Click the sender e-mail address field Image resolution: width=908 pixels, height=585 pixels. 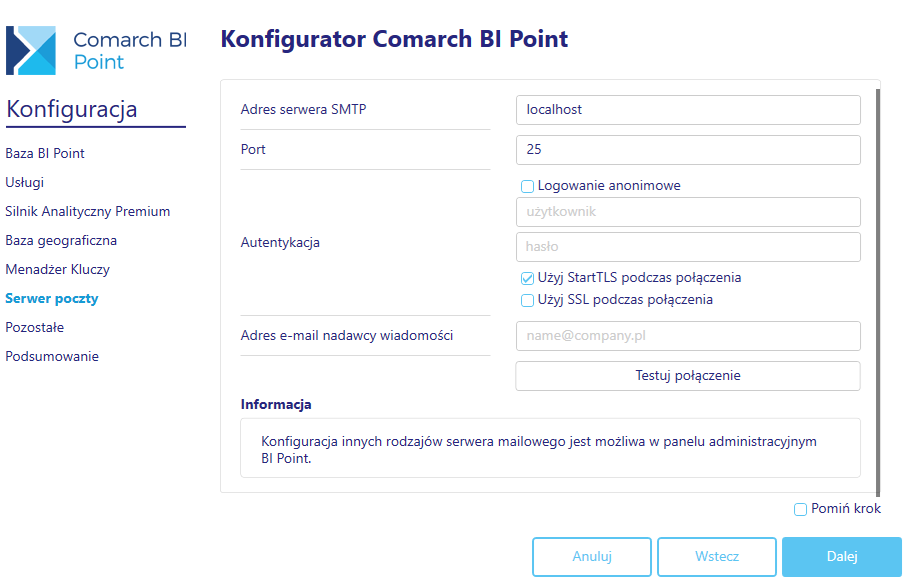(688, 336)
